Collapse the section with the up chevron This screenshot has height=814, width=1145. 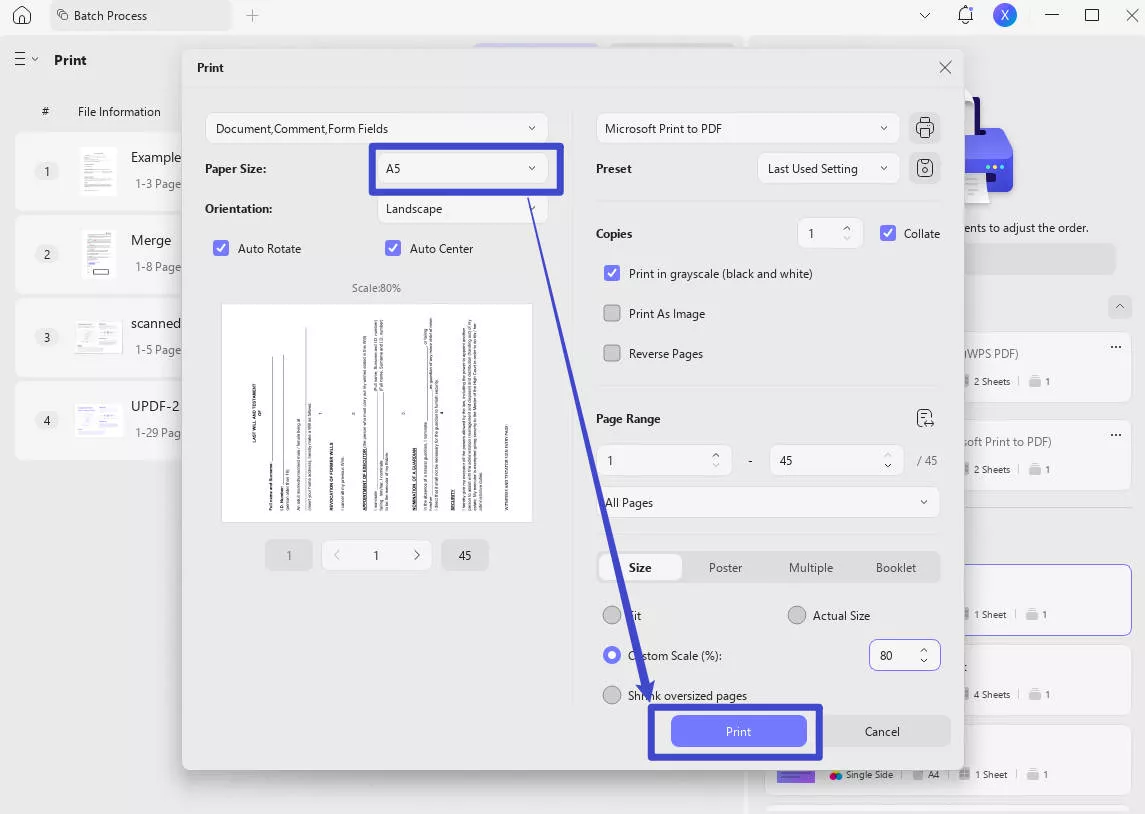point(1119,307)
